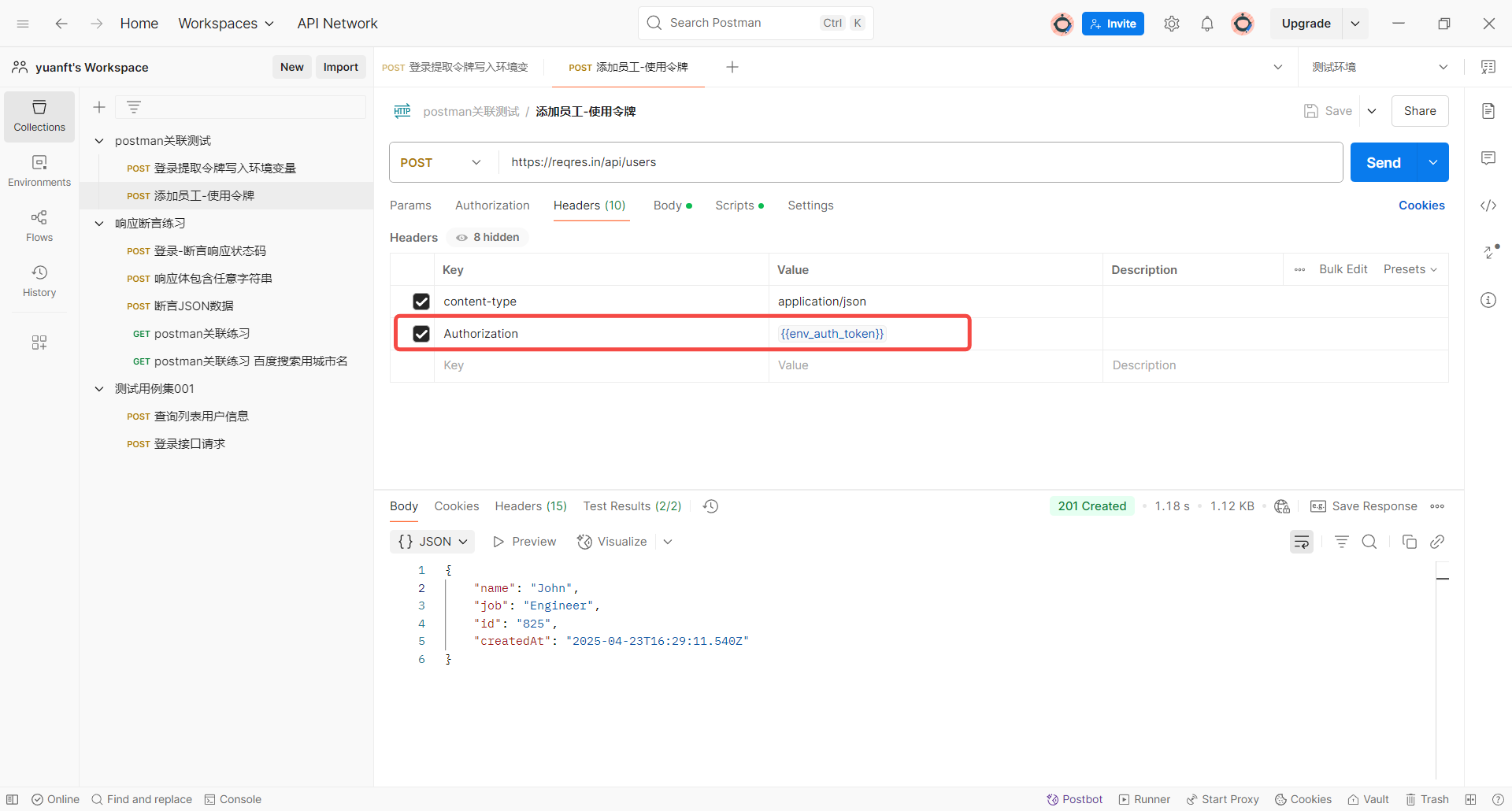Open response history clock icon

click(710, 506)
